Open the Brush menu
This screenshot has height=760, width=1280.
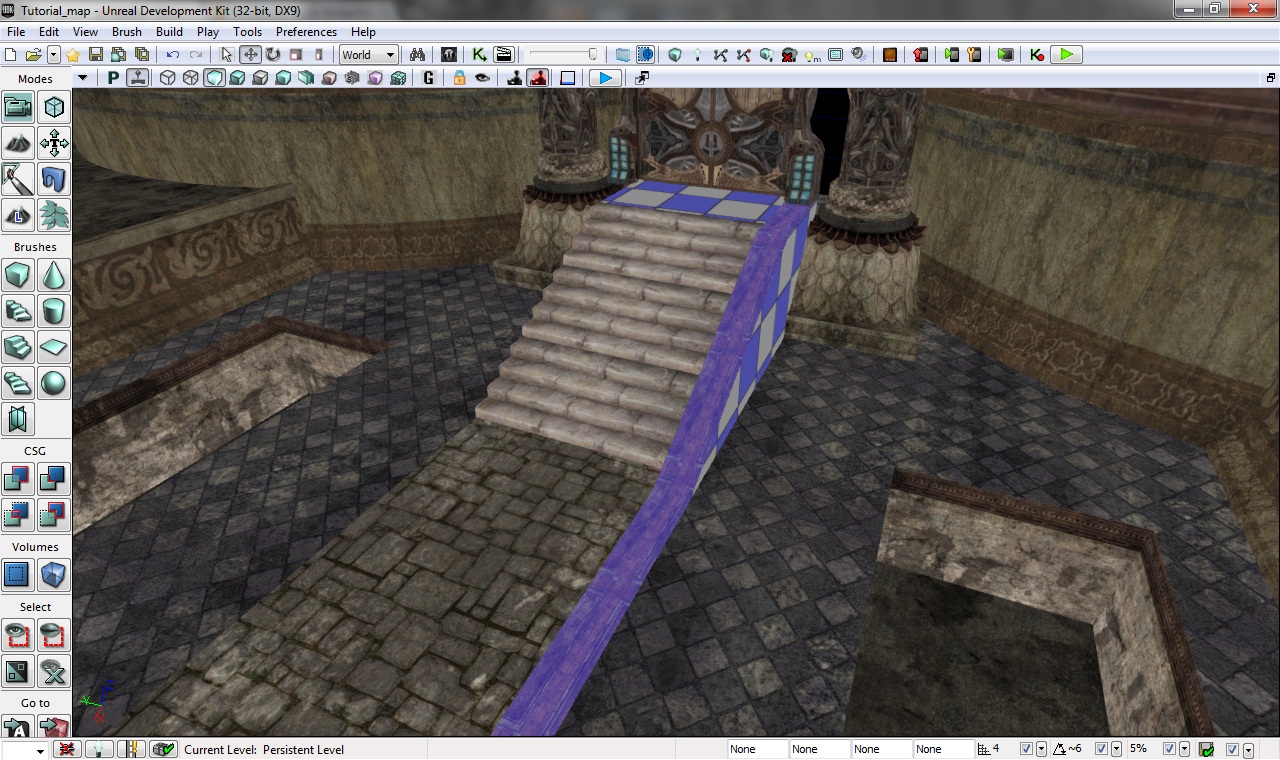(x=126, y=32)
